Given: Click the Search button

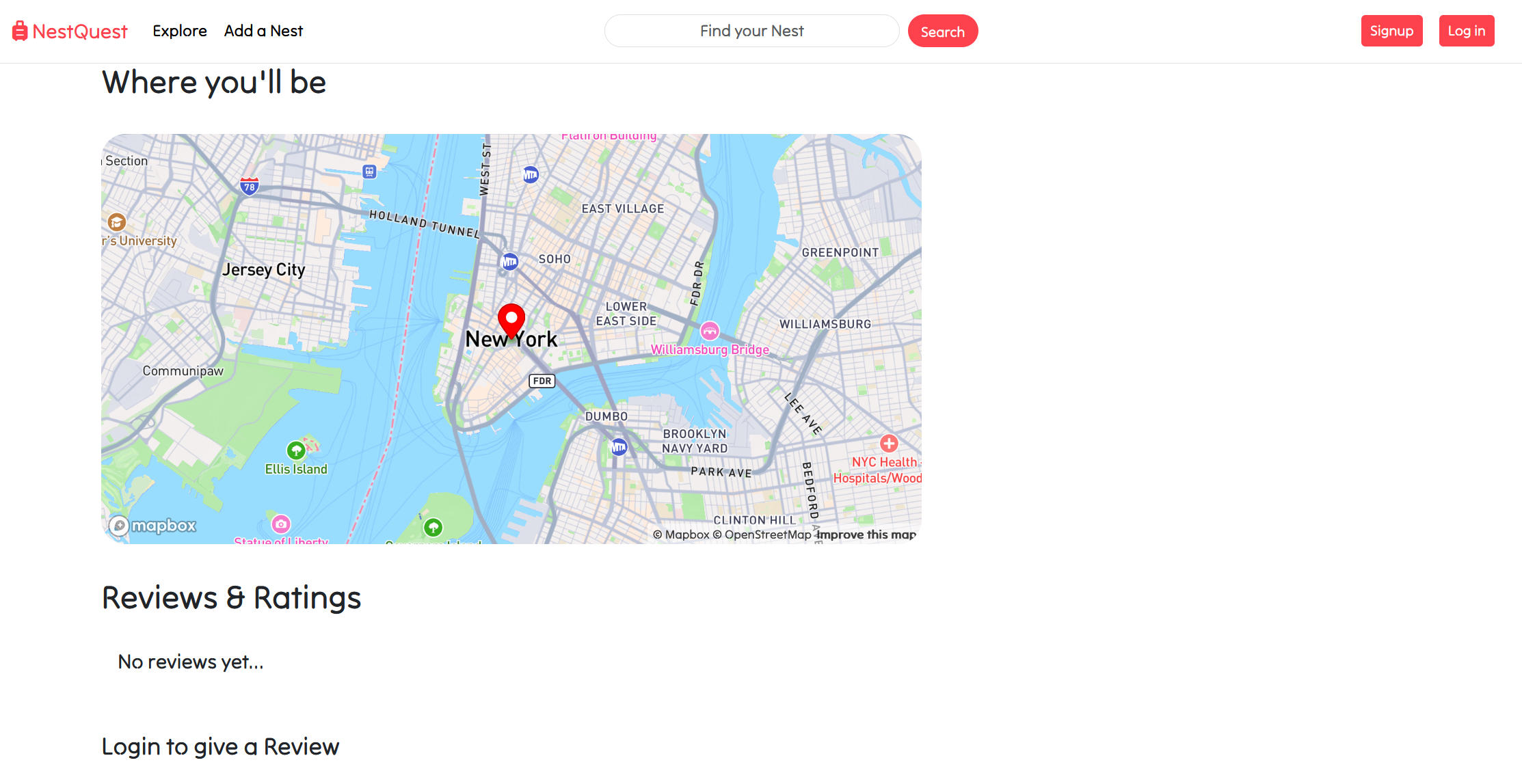Looking at the screenshot, I should (x=943, y=31).
